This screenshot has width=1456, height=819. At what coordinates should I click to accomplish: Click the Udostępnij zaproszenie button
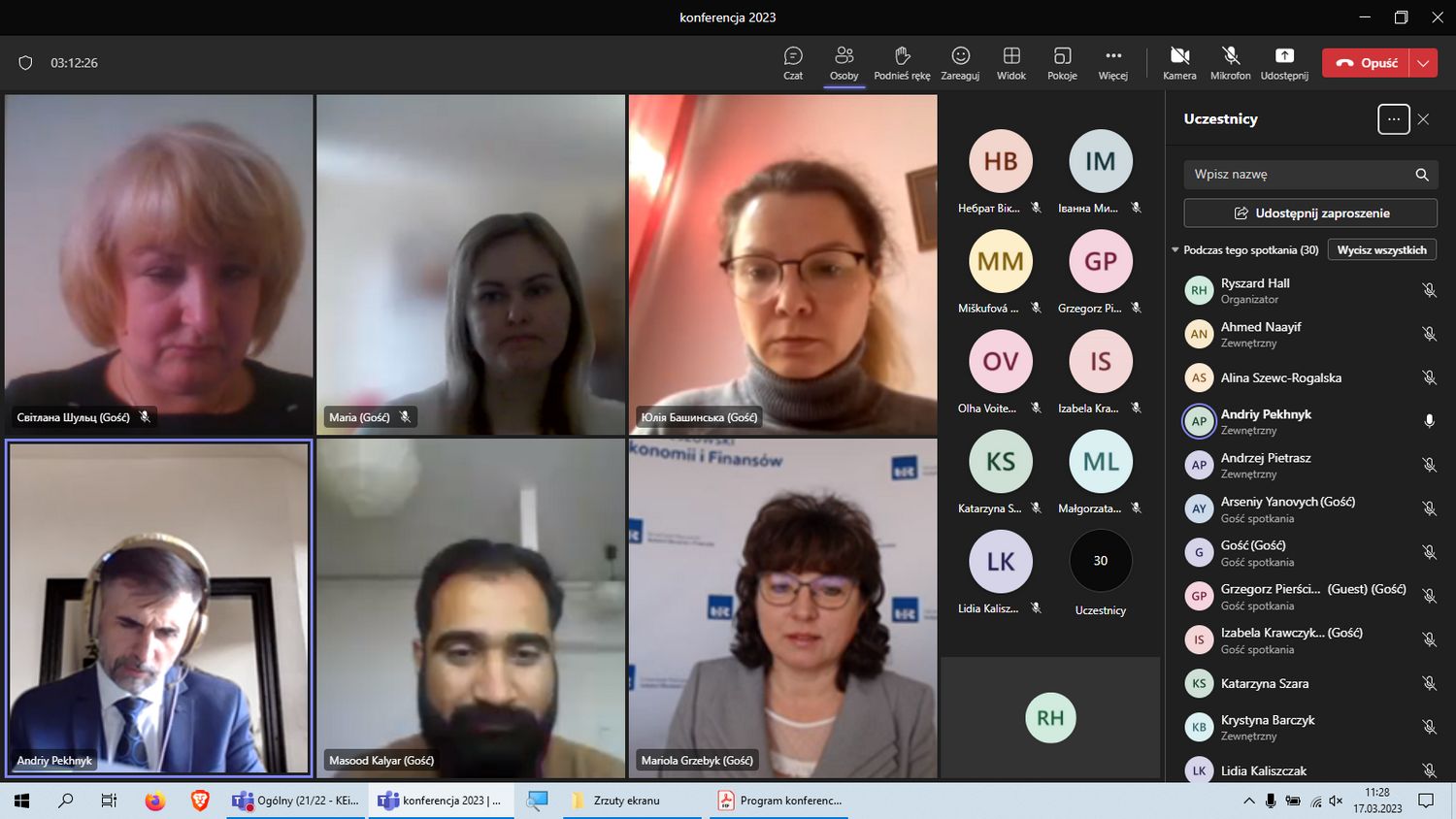tap(1310, 213)
